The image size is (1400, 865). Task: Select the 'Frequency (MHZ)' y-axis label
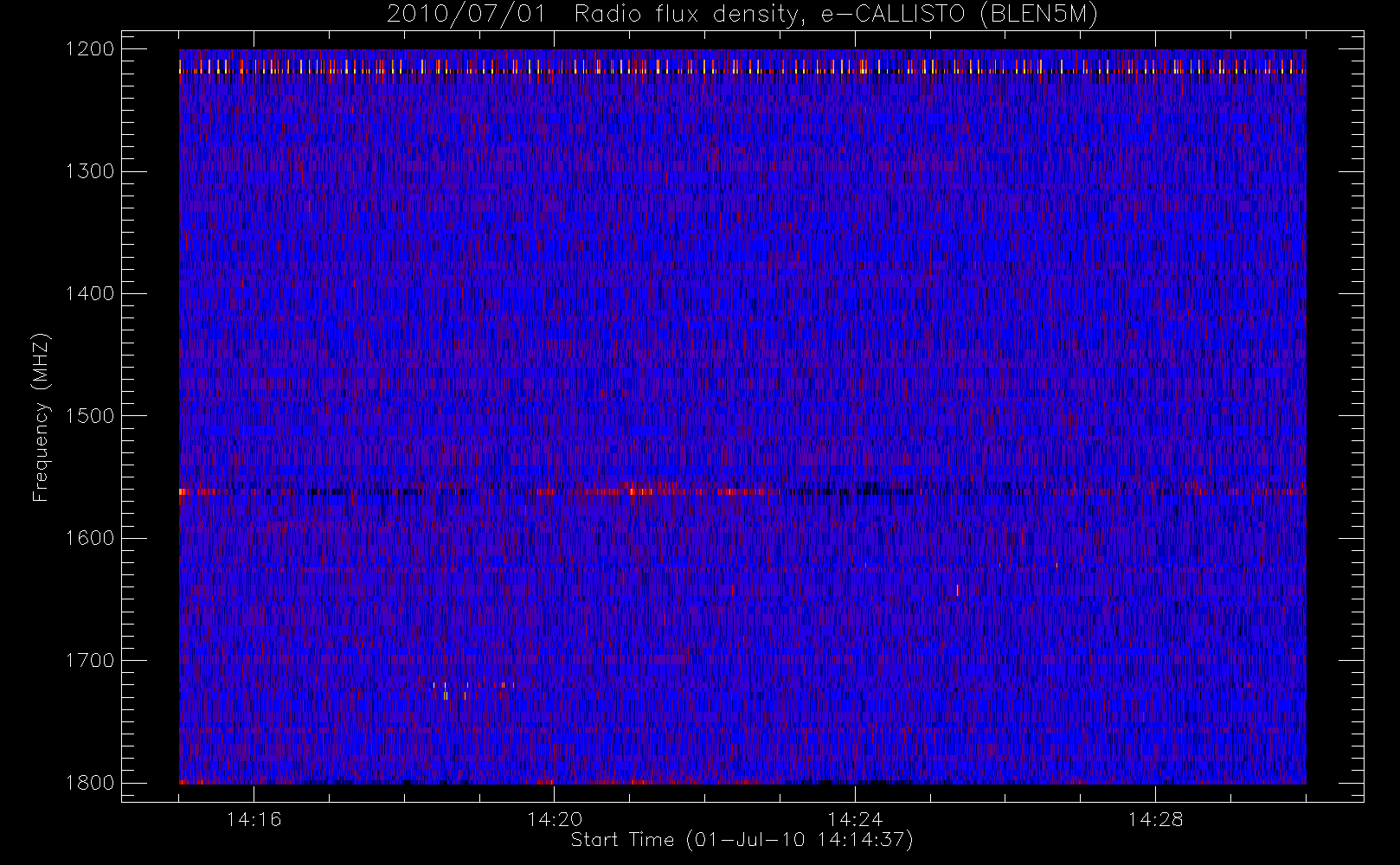(x=41, y=417)
